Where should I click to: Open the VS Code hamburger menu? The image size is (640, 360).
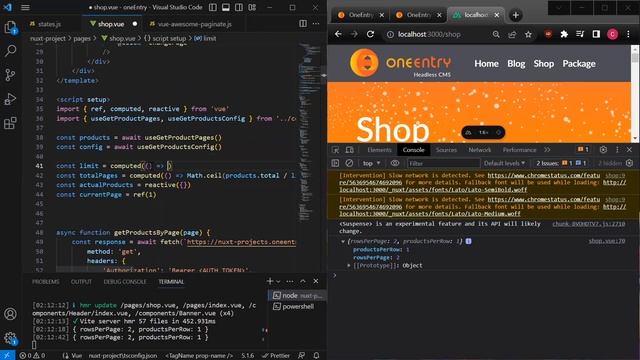tap(25, 7)
